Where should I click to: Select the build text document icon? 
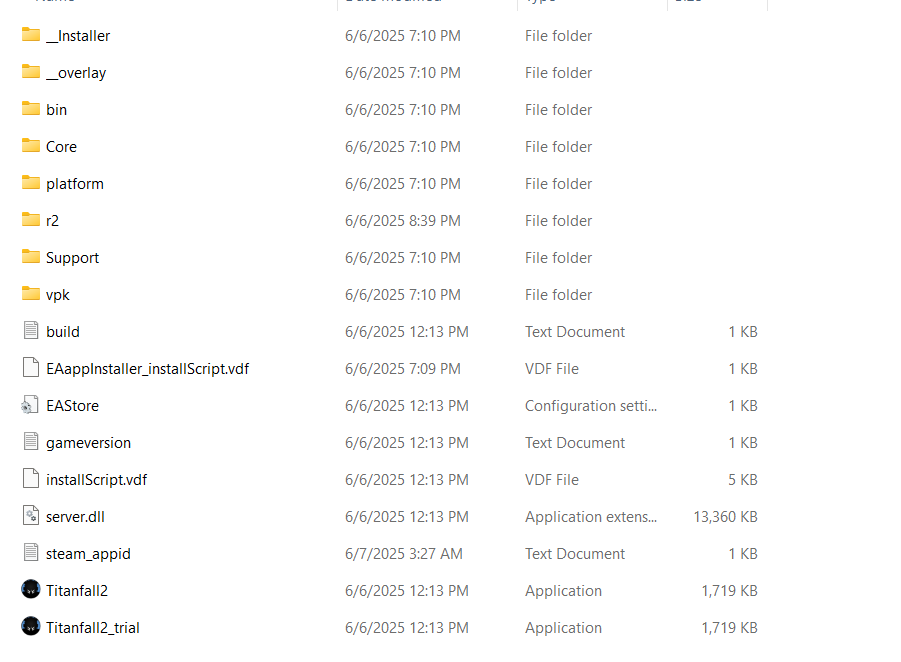point(31,330)
